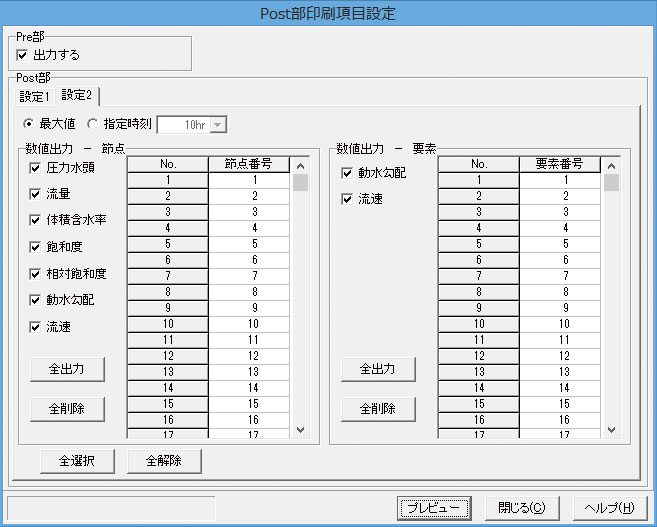Viewport: 657px width, 527px height.
Task: Click the 全解除 button
Action: tap(164, 461)
